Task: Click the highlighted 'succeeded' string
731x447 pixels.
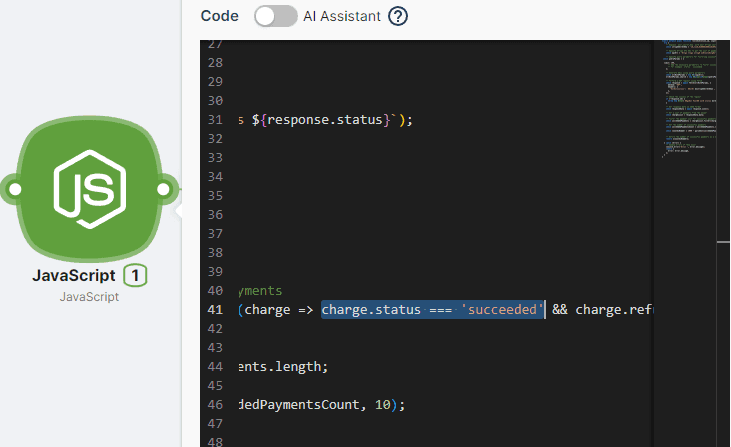Action: (500, 309)
